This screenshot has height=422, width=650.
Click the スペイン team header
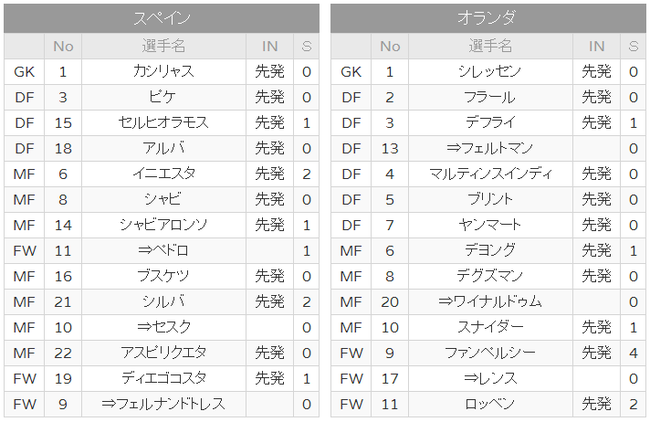(x=162, y=18)
